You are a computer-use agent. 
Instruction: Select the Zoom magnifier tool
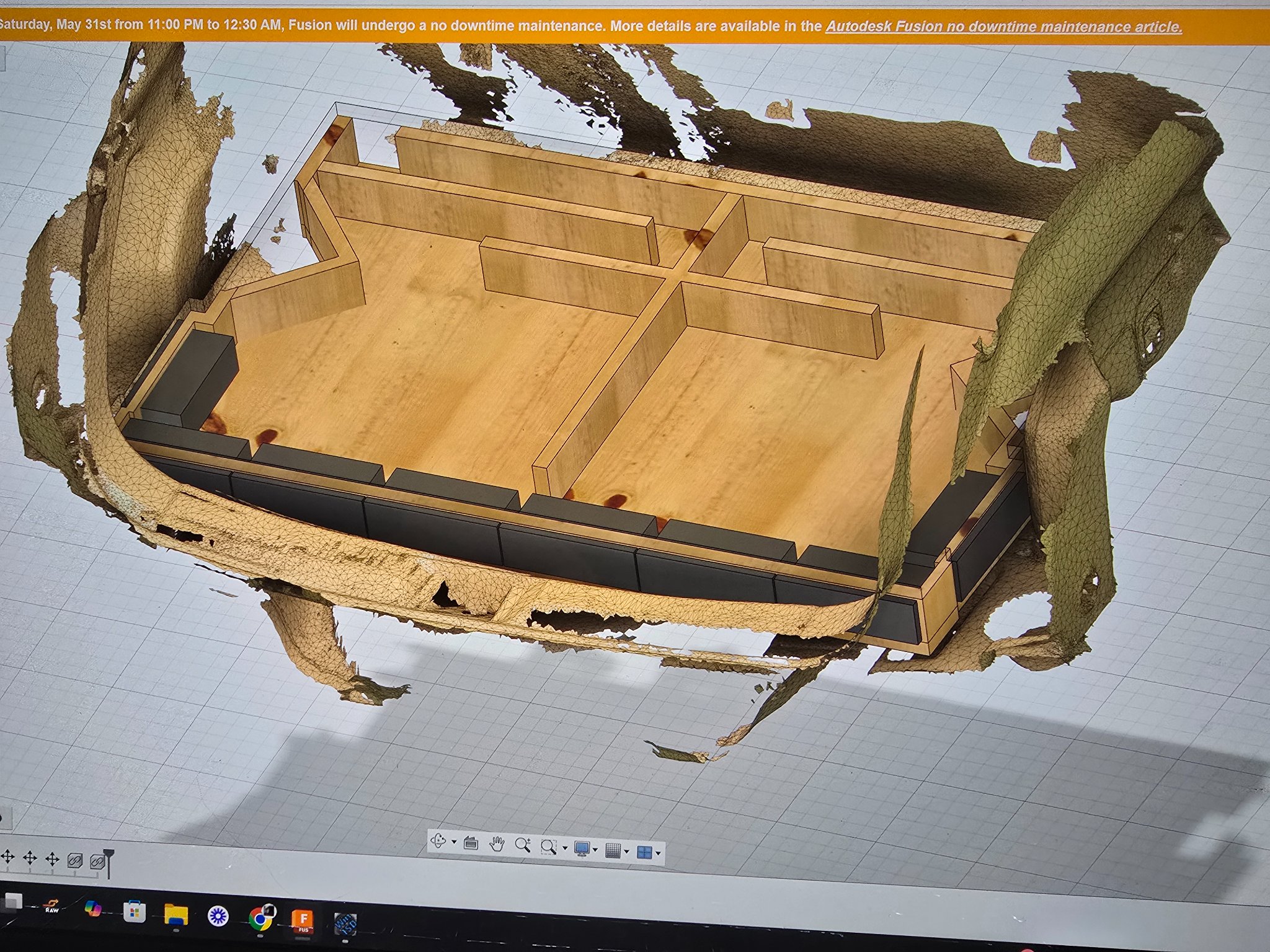coord(523,845)
